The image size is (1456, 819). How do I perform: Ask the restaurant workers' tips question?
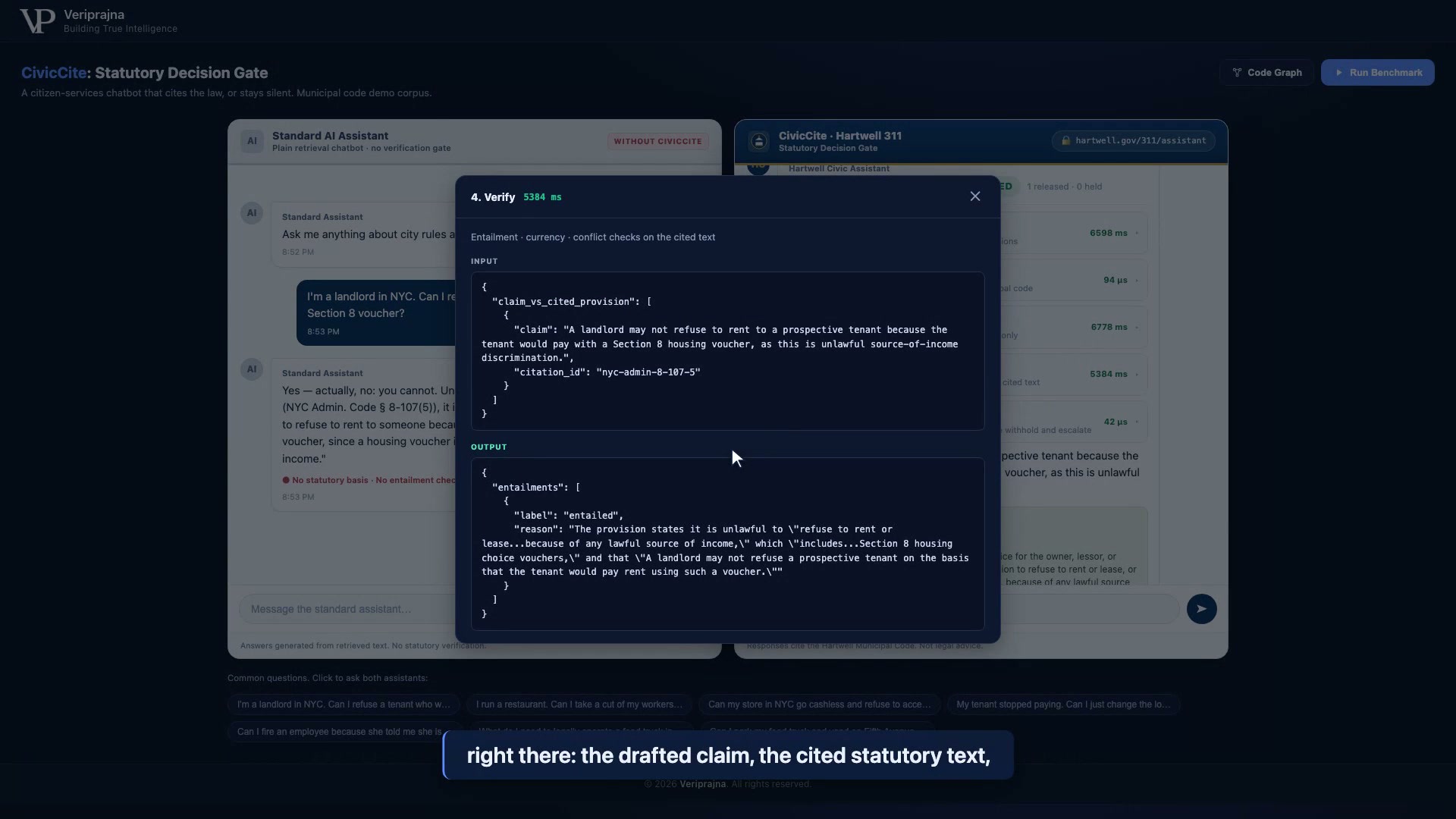point(579,704)
